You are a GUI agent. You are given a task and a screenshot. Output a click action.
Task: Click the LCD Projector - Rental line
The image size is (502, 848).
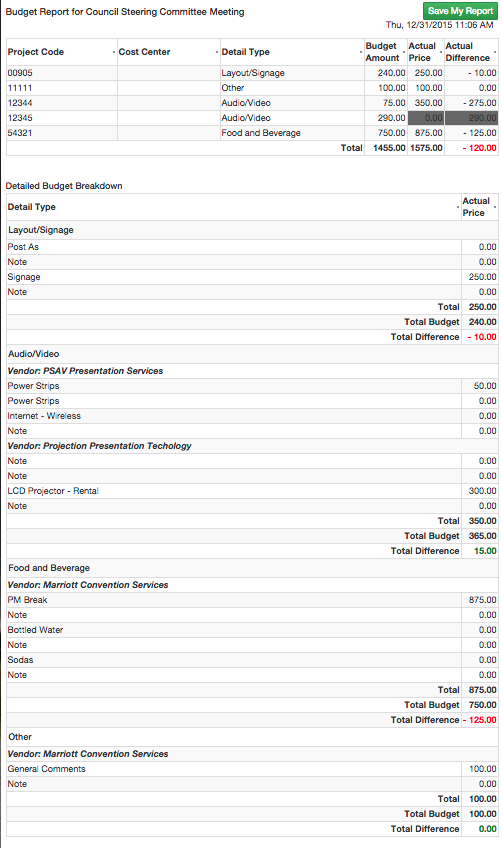(252, 491)
